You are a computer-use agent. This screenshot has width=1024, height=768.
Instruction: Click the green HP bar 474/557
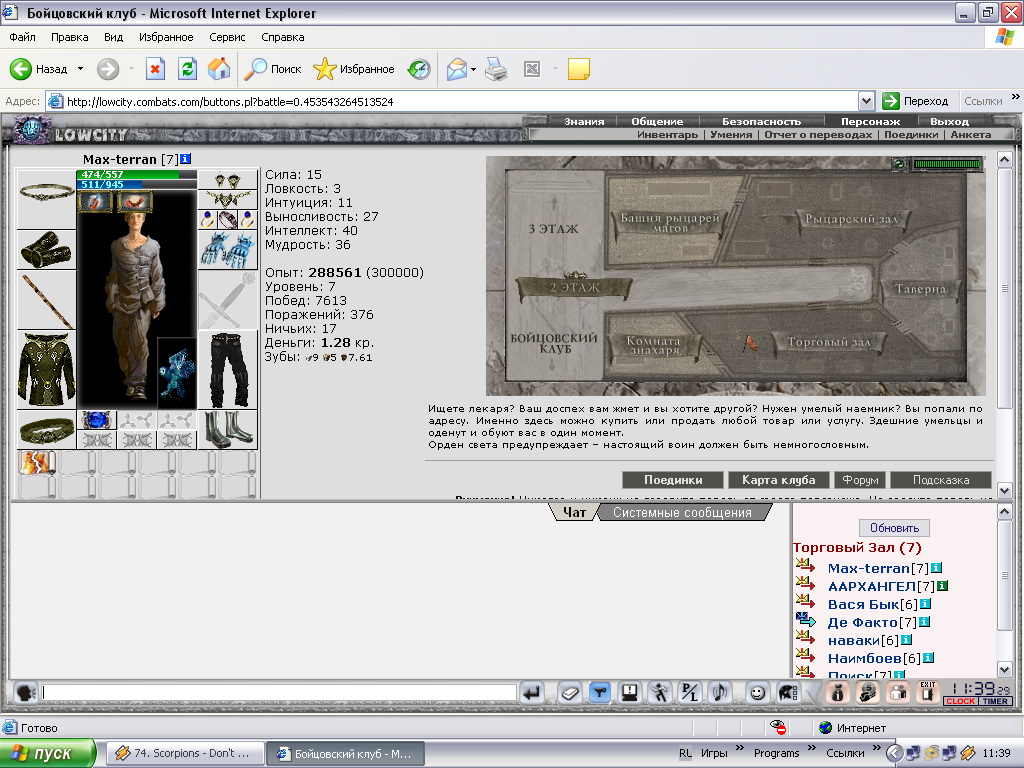point(136,174)
